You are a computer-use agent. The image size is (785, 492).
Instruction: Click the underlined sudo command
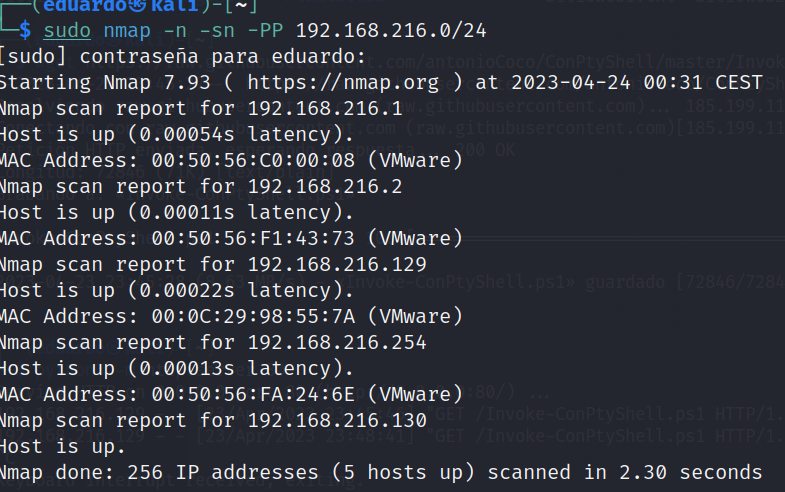coord(67,31)
